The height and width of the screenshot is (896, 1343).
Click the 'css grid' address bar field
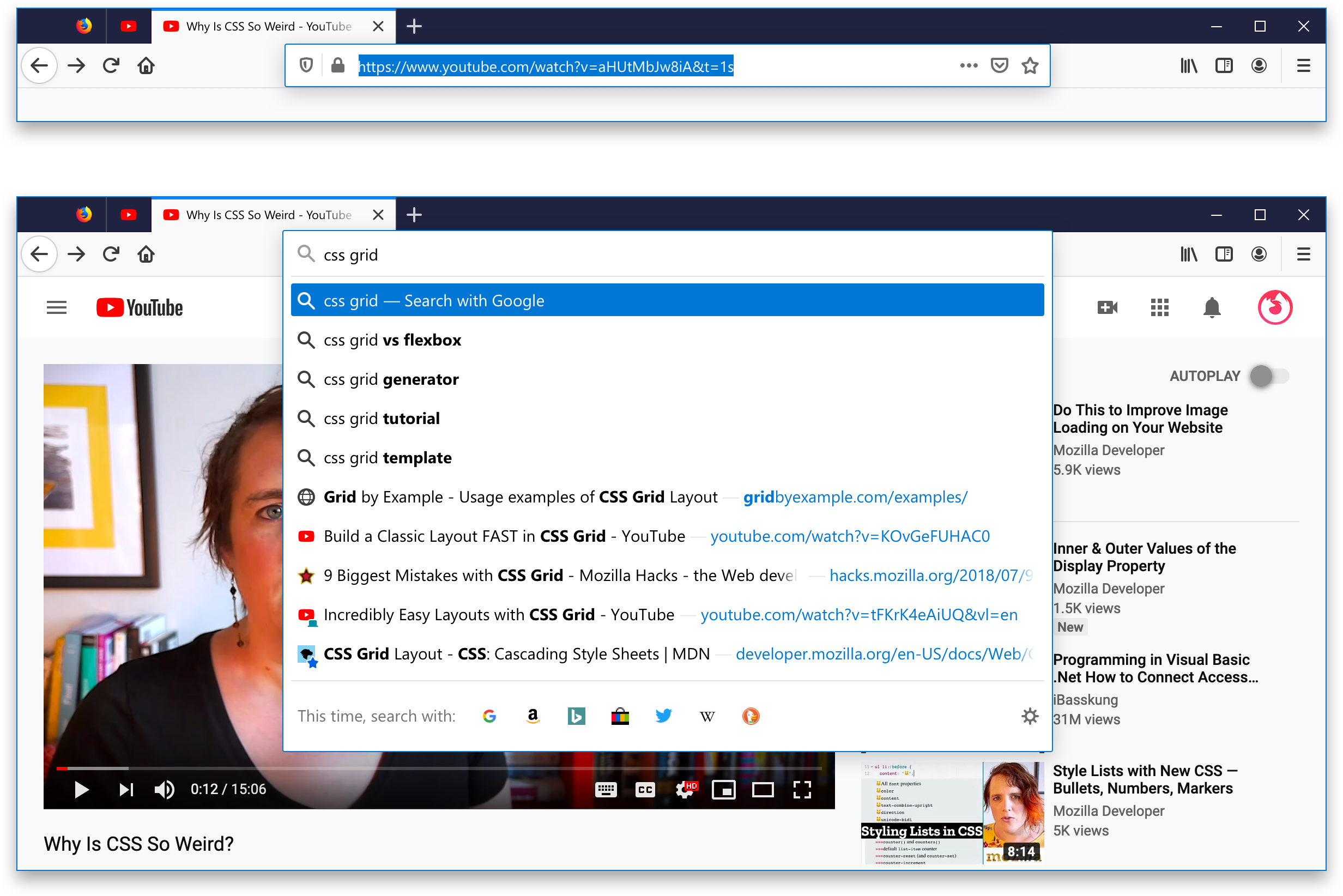click(x=668, y=255)
